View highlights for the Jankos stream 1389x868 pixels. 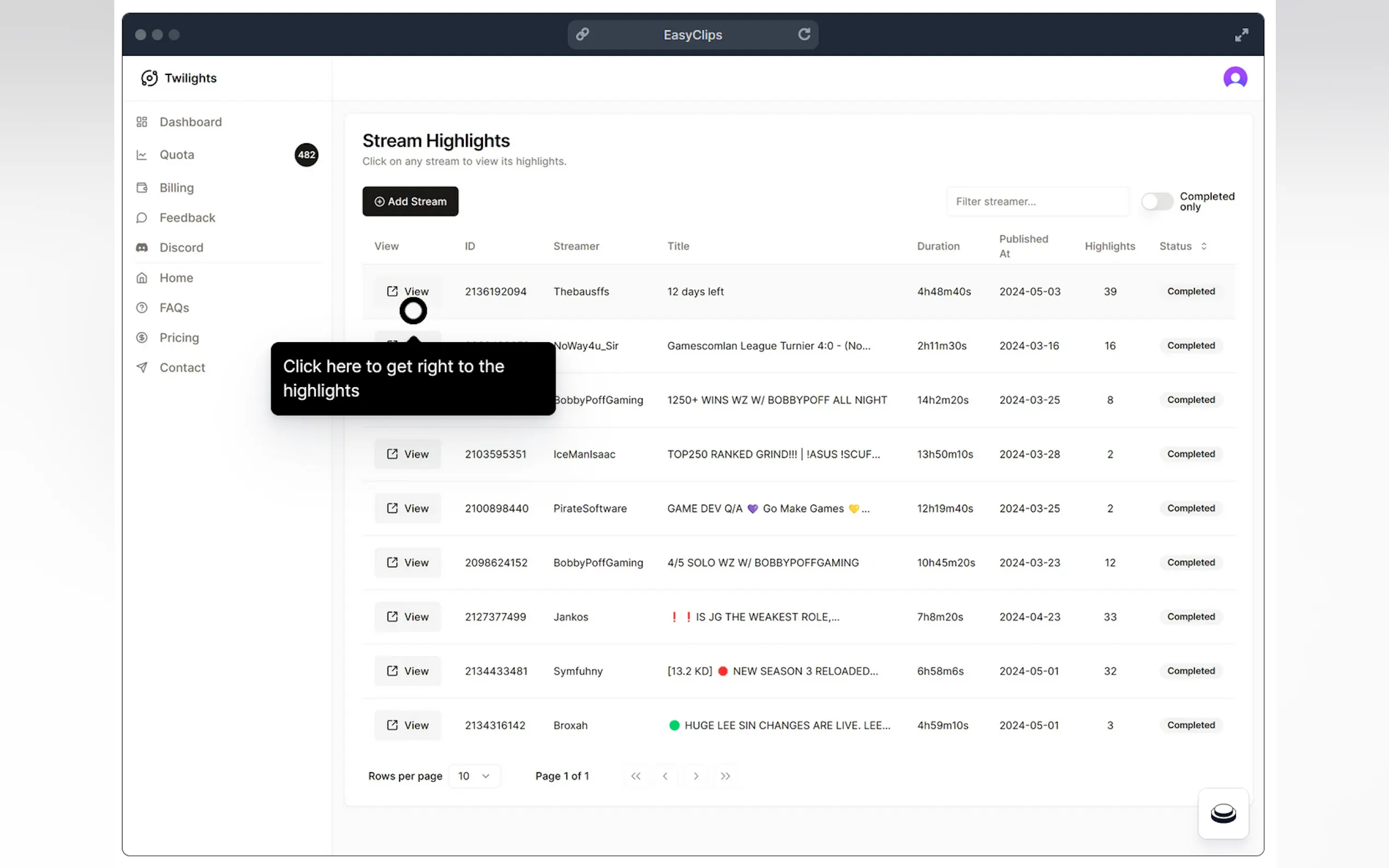coord(408,617)
